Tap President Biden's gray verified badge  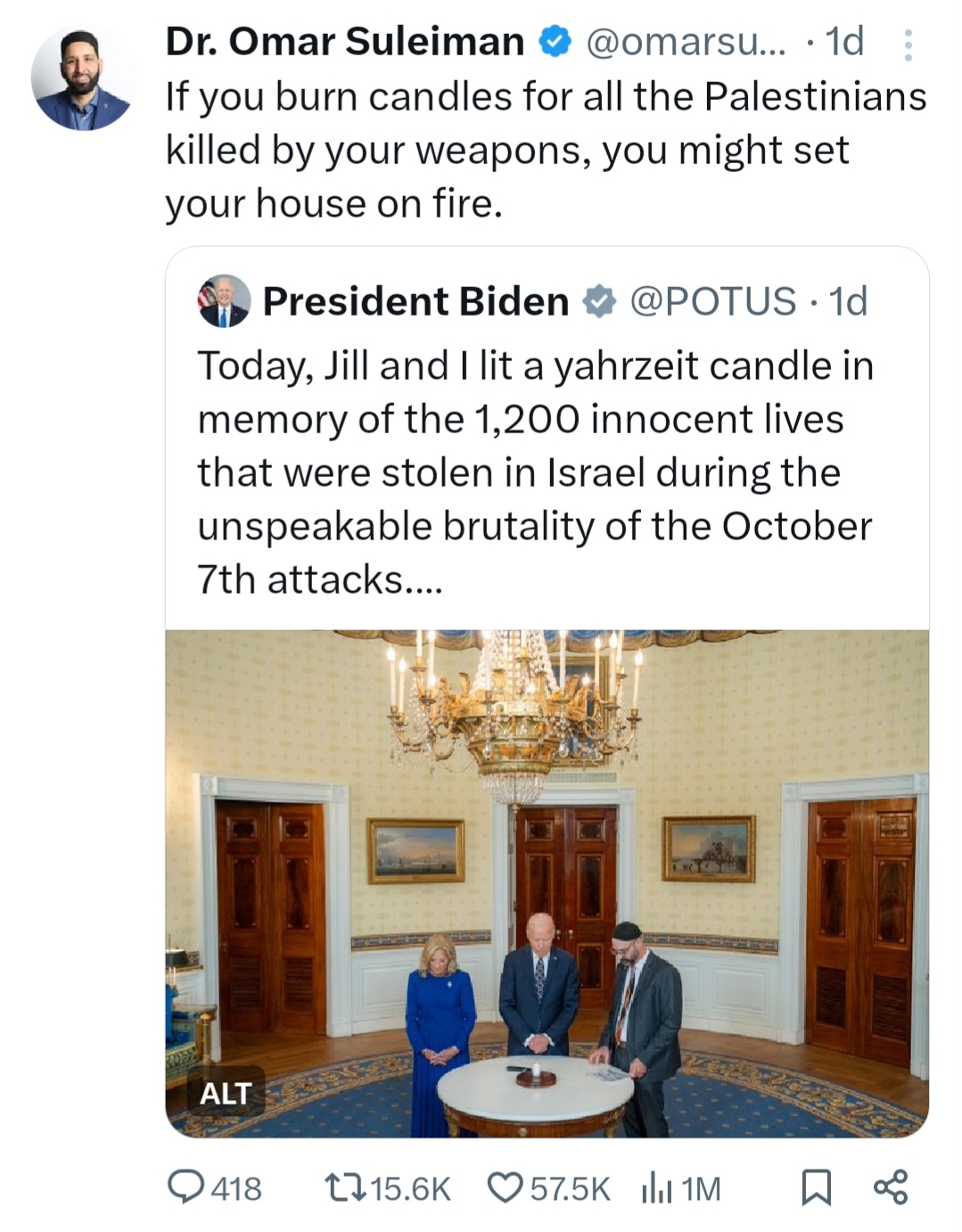point(599,301)
